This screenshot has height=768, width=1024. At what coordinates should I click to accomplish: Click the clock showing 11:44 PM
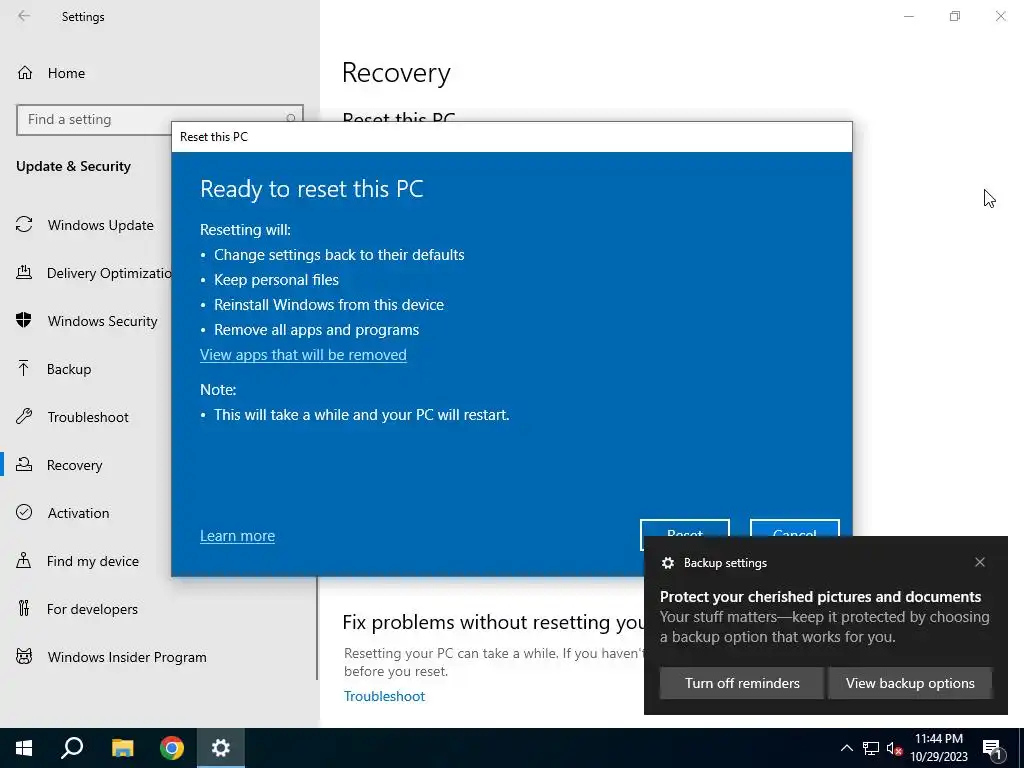click(938, 739)
